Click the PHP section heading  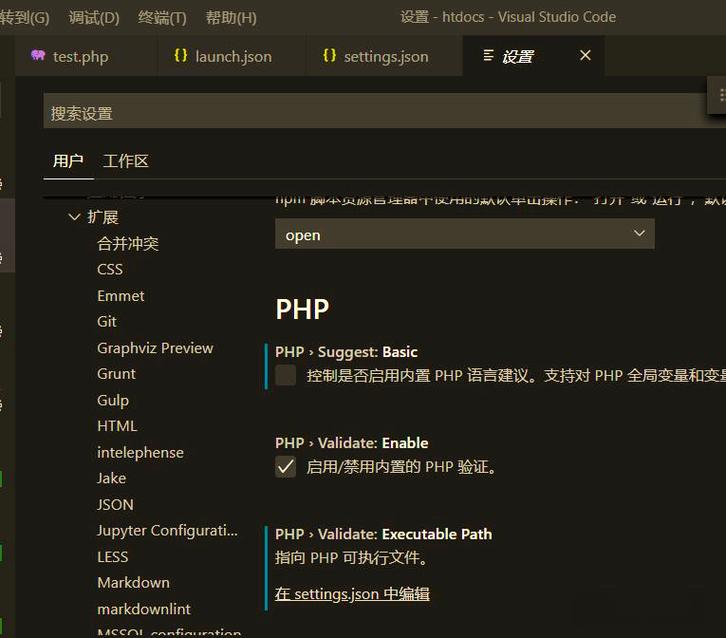pos(302,309)
